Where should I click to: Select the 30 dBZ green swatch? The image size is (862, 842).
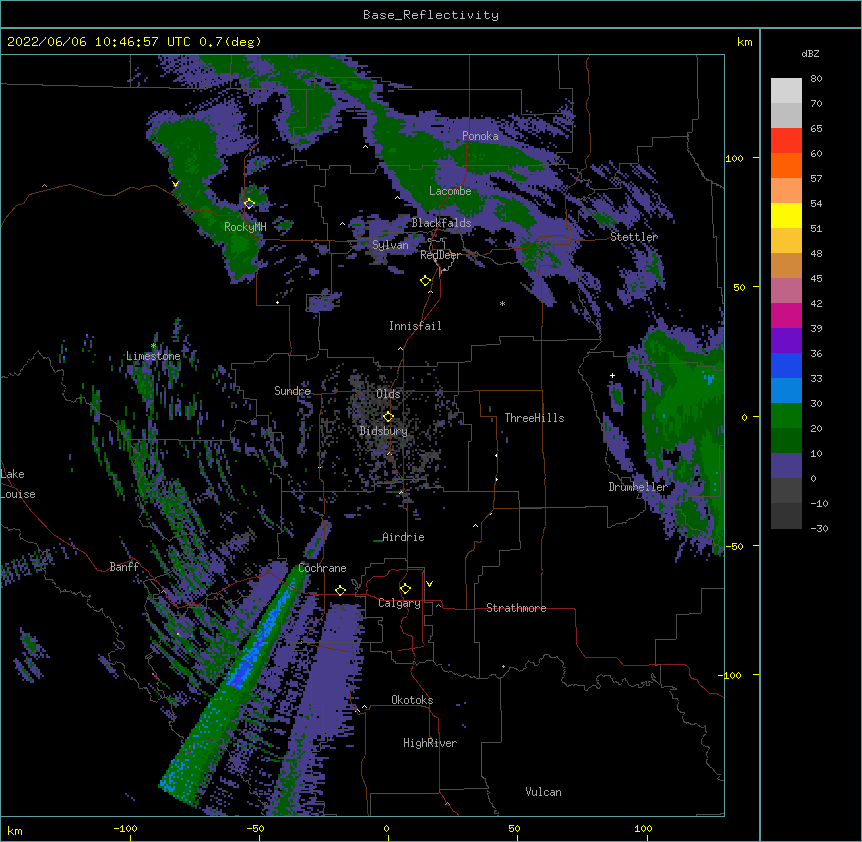(786, 416)
